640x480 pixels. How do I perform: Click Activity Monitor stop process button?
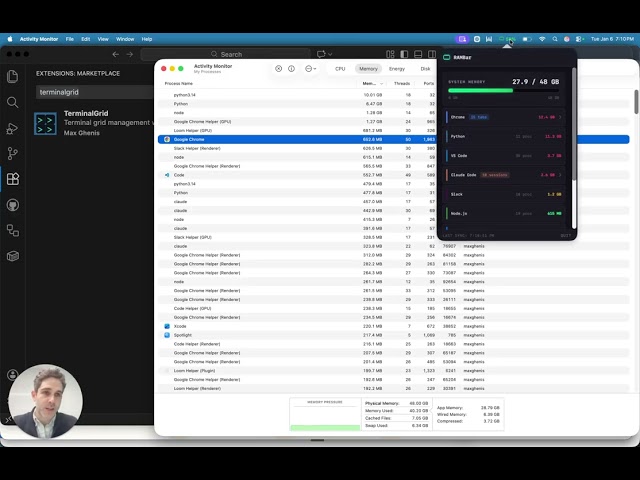(x=278, y=69)
